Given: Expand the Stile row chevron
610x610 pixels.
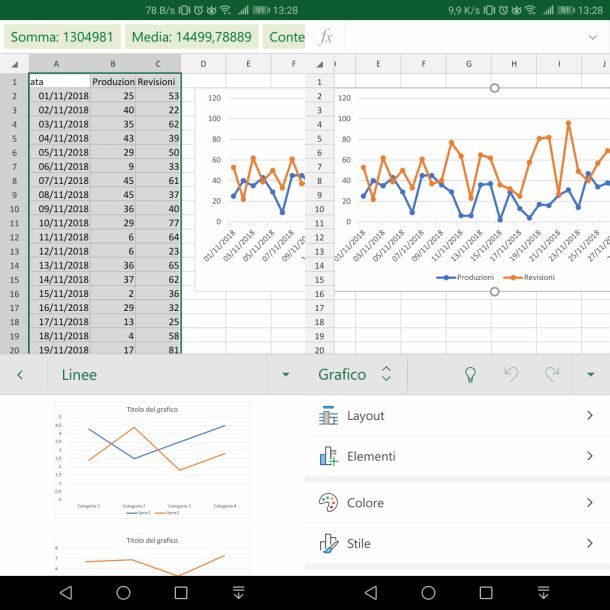Looking at the screenshot, I should coord(590,543).
